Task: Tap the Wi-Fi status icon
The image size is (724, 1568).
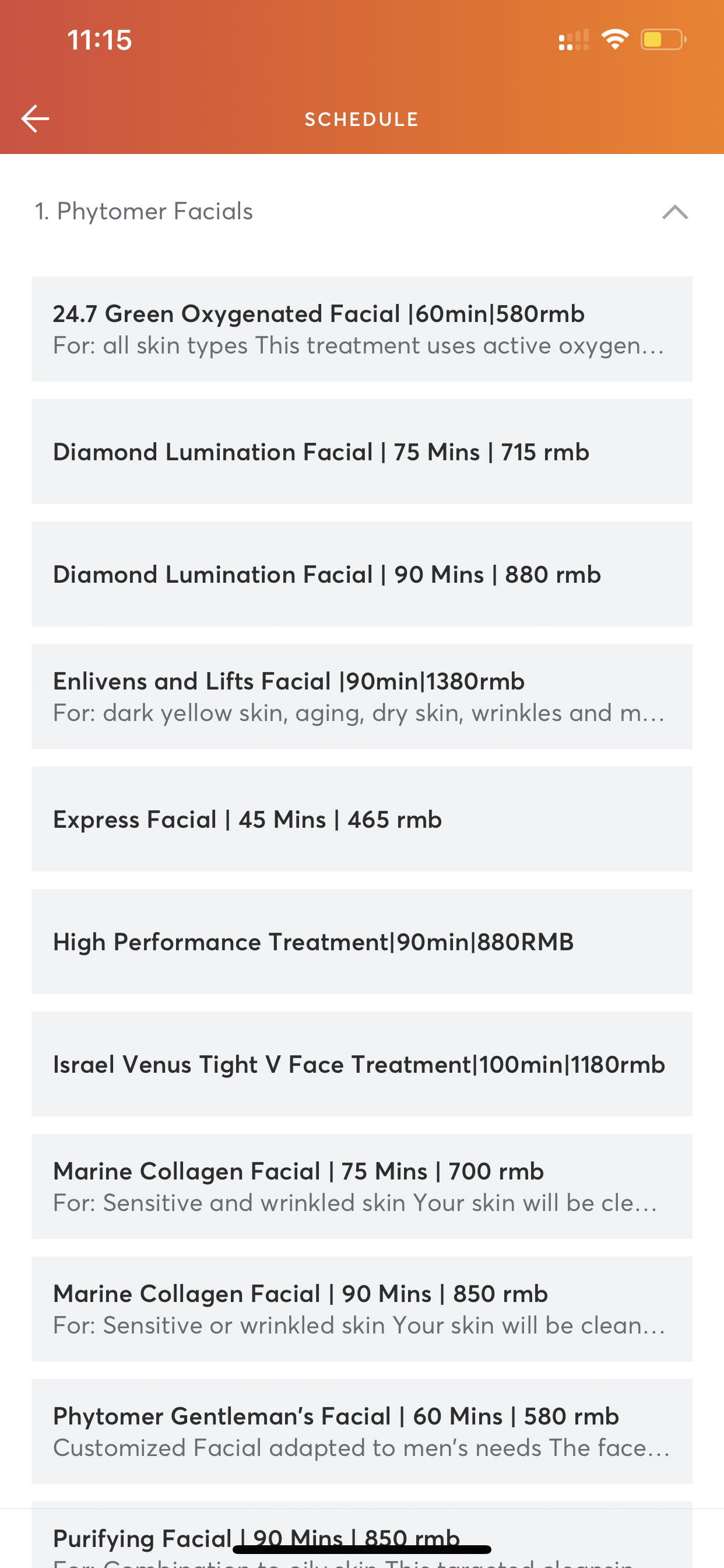Action: 614,40
